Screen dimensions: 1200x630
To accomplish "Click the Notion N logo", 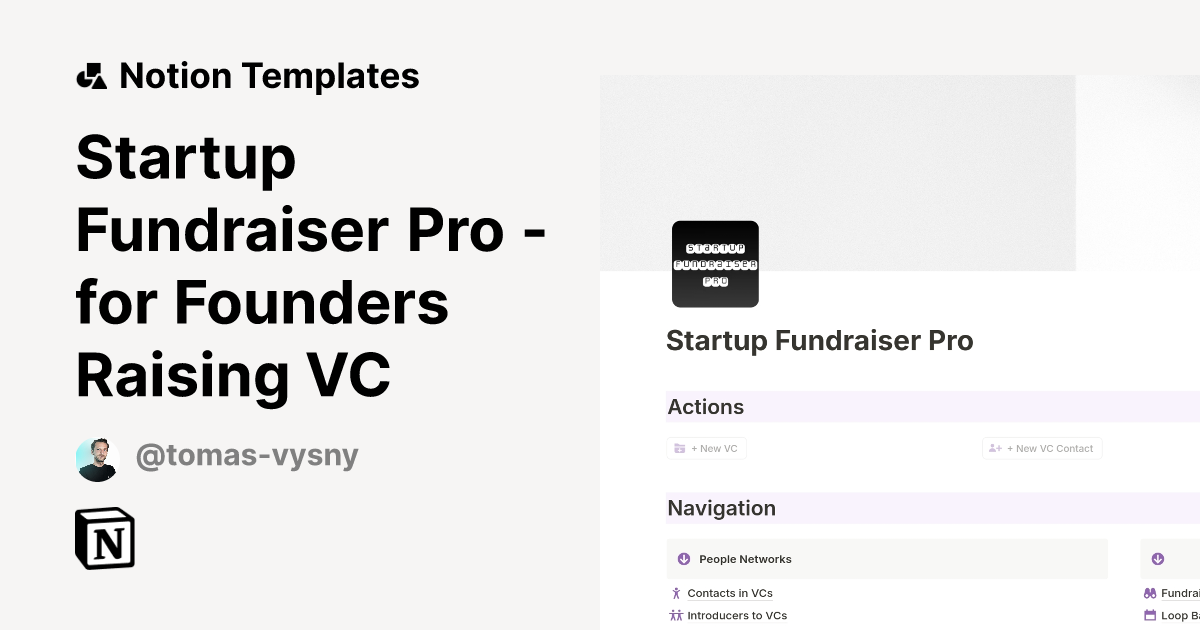I will tap(105, 538).
